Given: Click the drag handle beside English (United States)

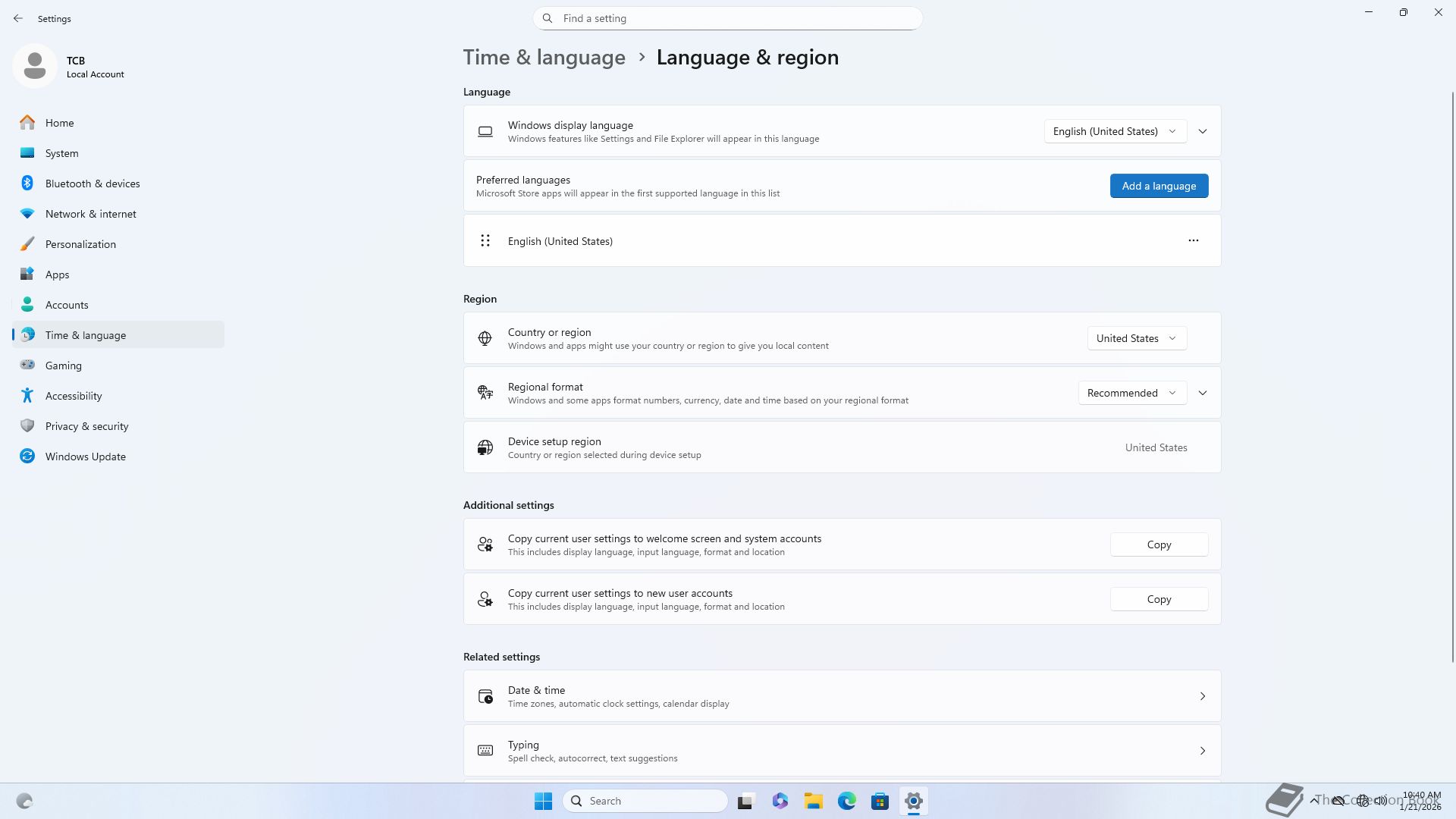Looking at the screenshot, I should pos(485,241).
